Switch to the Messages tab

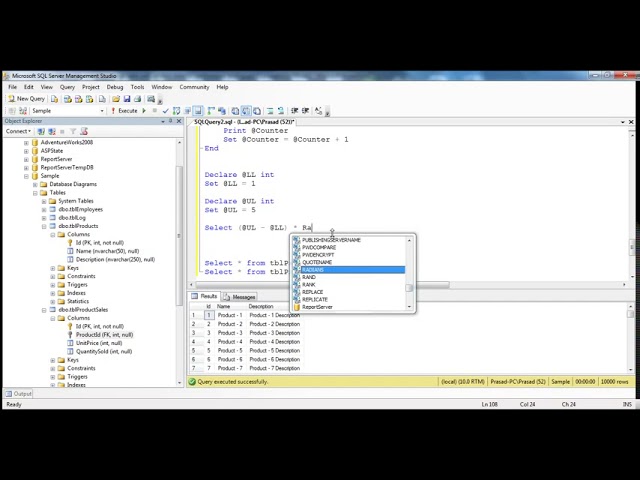[240, 297]
